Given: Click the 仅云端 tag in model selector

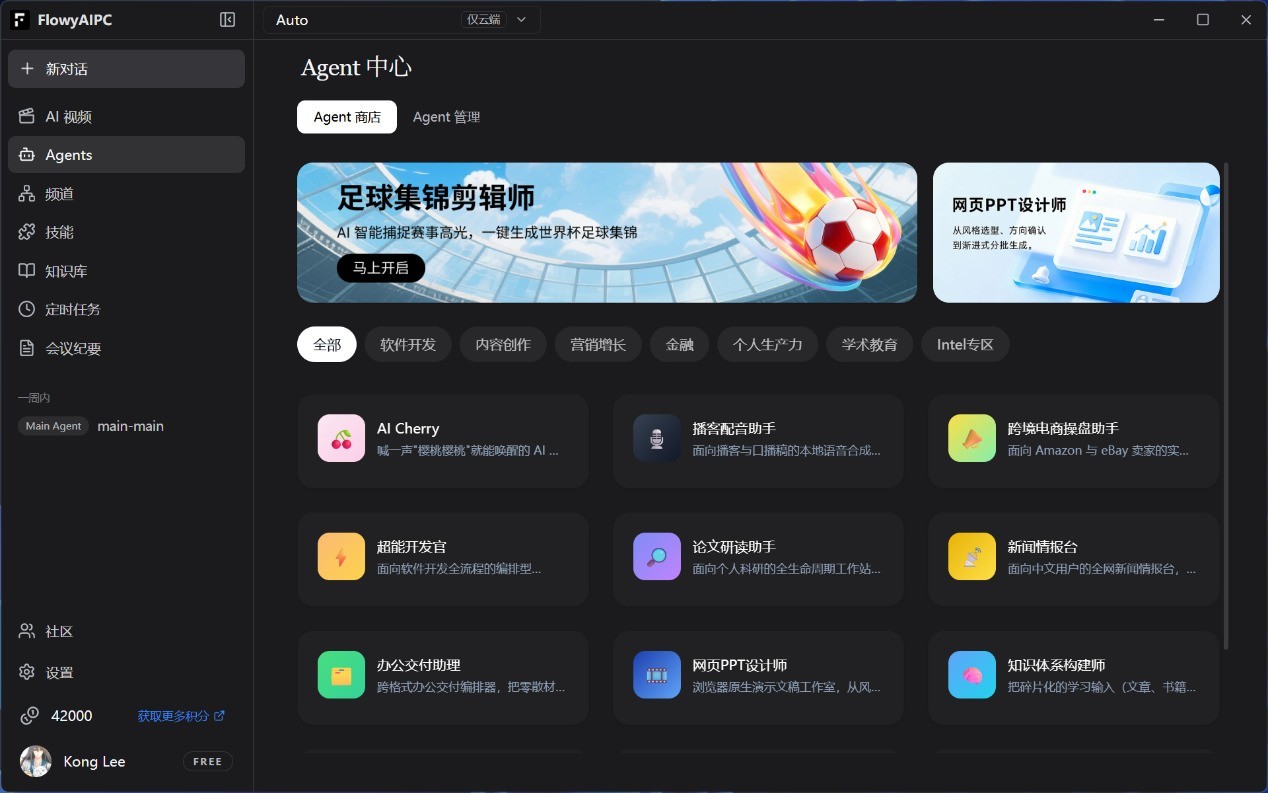Looking at the screenshot, I should 484,20.
